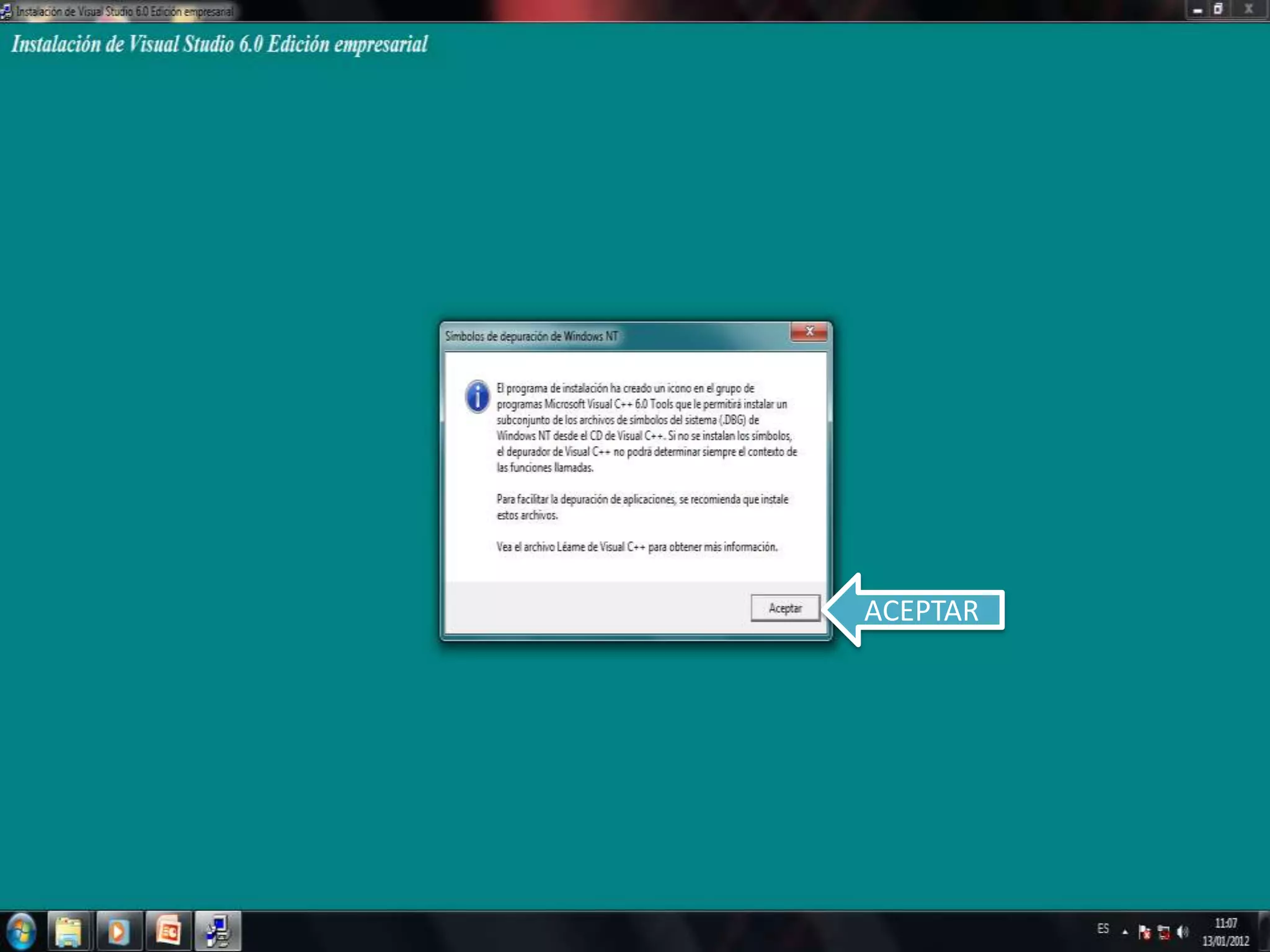Click the Aceptar button in the dialog

[x=784, y=608]
